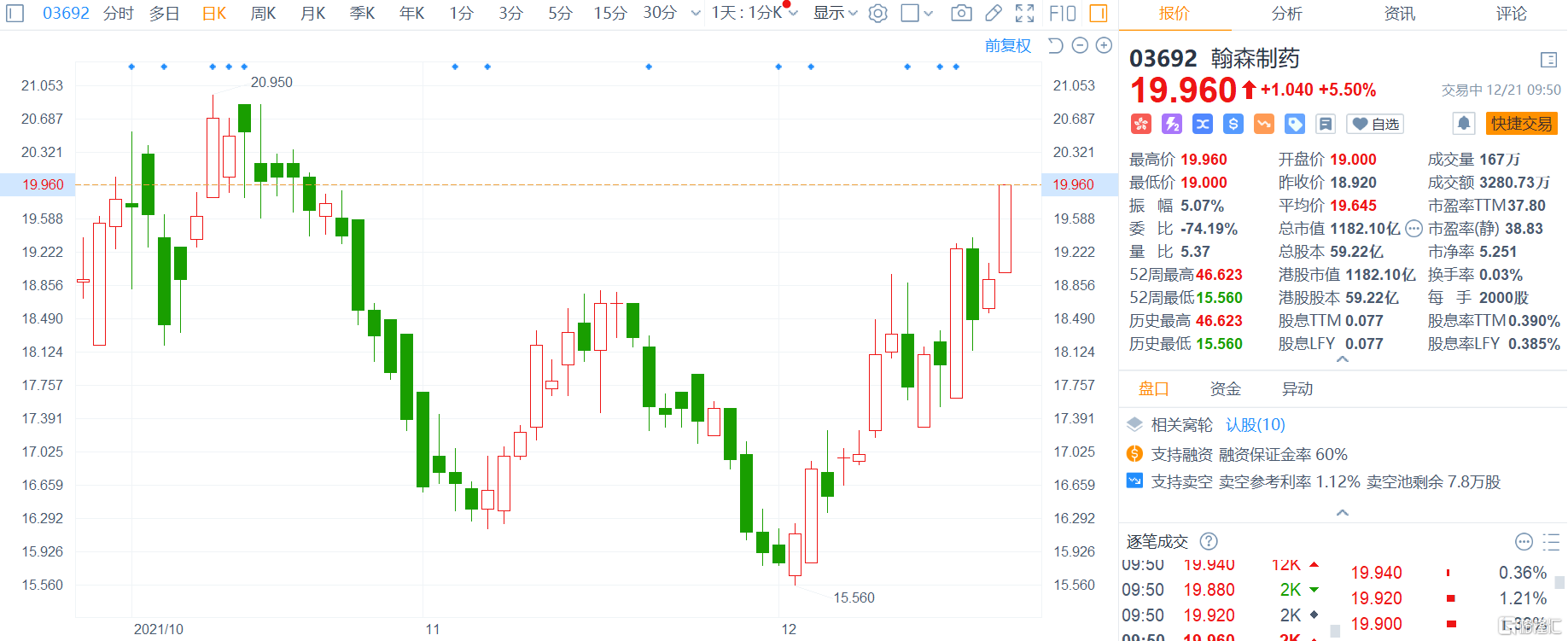Screen dimensions: 1568x641
Task: Zoom out the chart with minus icon
Action: (1080, 46)
